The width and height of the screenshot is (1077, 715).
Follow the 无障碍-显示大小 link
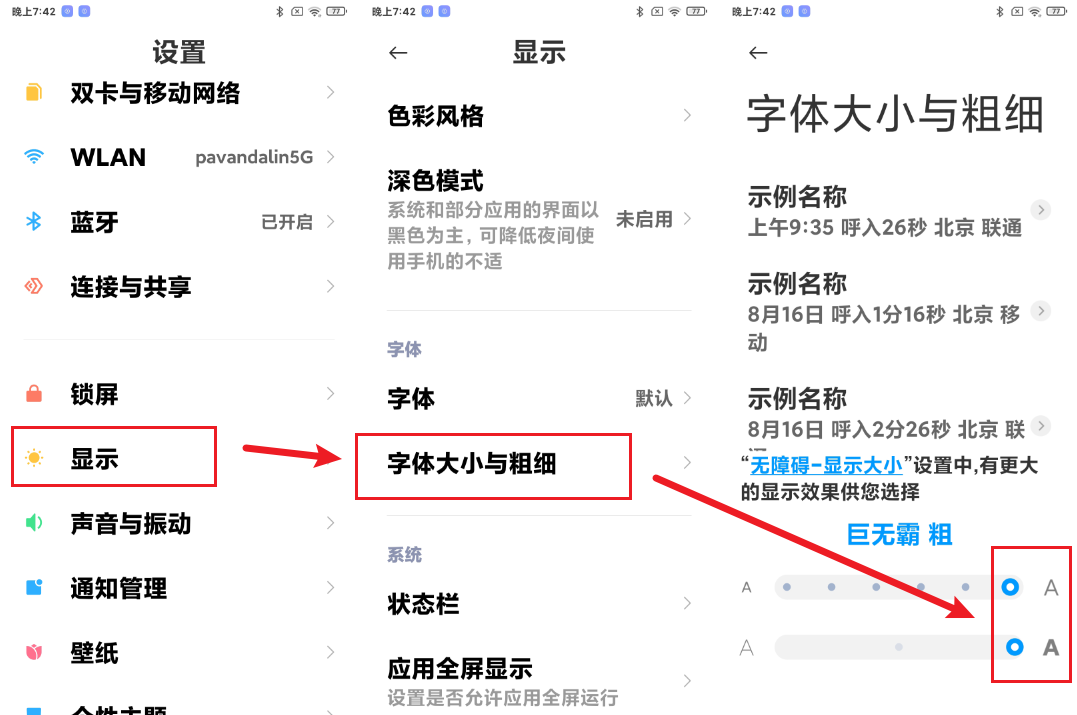(826, 466)
